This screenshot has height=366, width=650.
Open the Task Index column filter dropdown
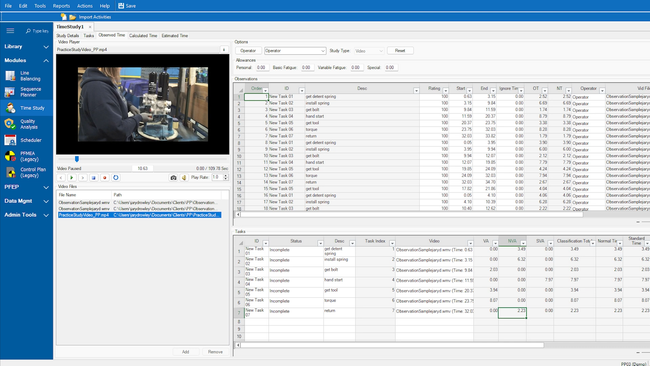(x=392, y=243)
